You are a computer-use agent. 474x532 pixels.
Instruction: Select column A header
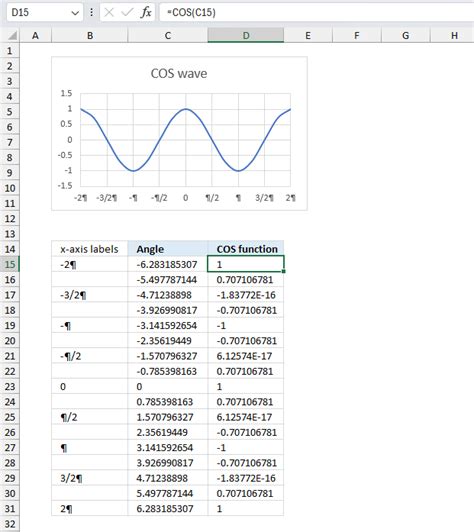pos(35,35)
